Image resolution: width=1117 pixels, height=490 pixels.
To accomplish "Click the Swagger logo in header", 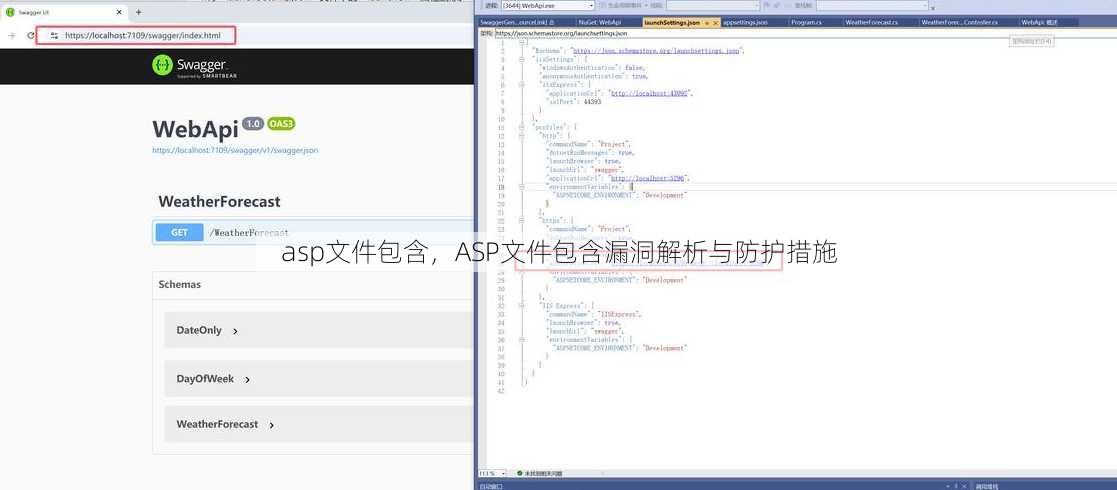I will [x=194, y=66].
